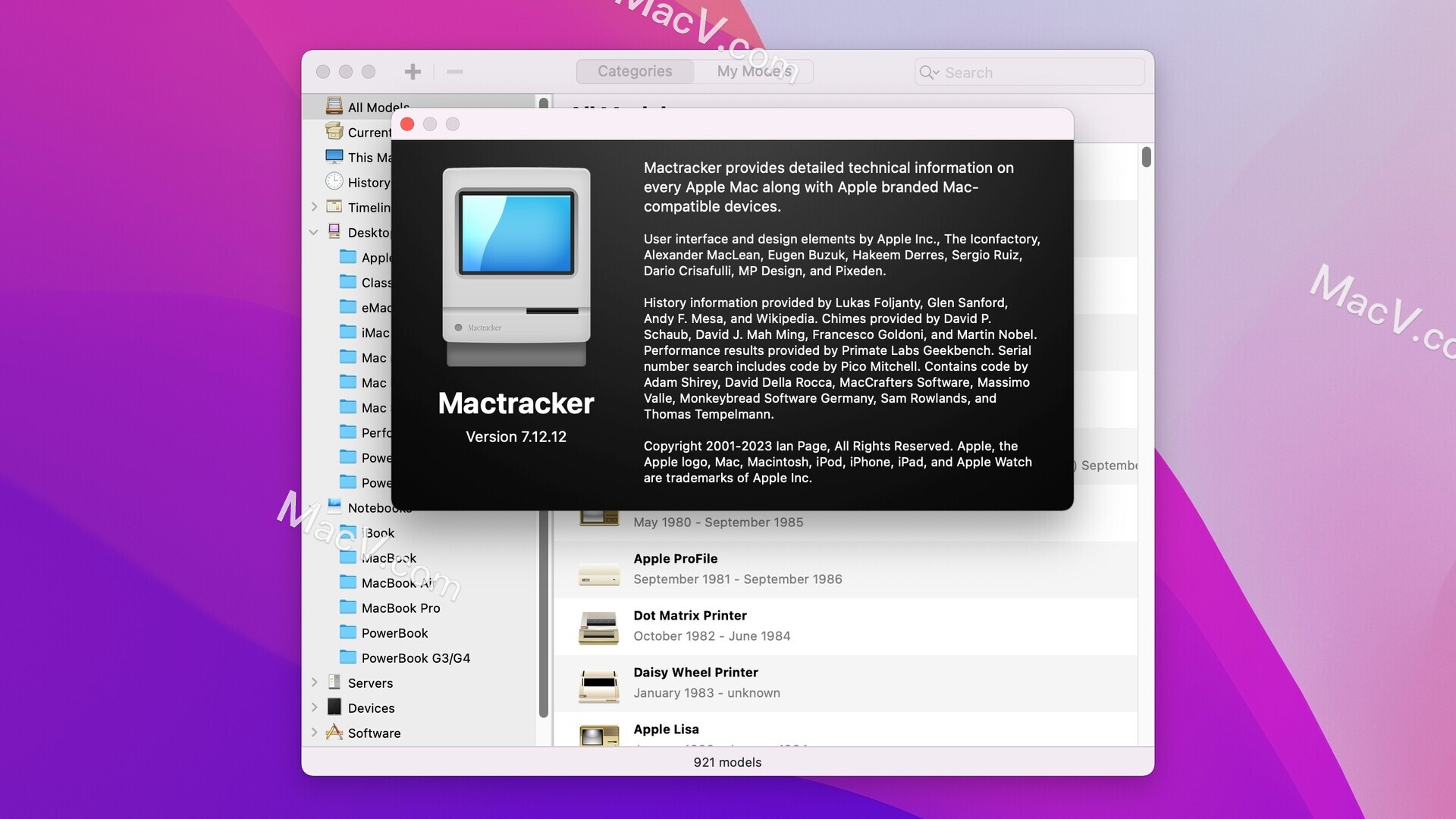Select the Desktops computer icon
The width and height of the screenshot is (1456, 819).
pos(334,231)
